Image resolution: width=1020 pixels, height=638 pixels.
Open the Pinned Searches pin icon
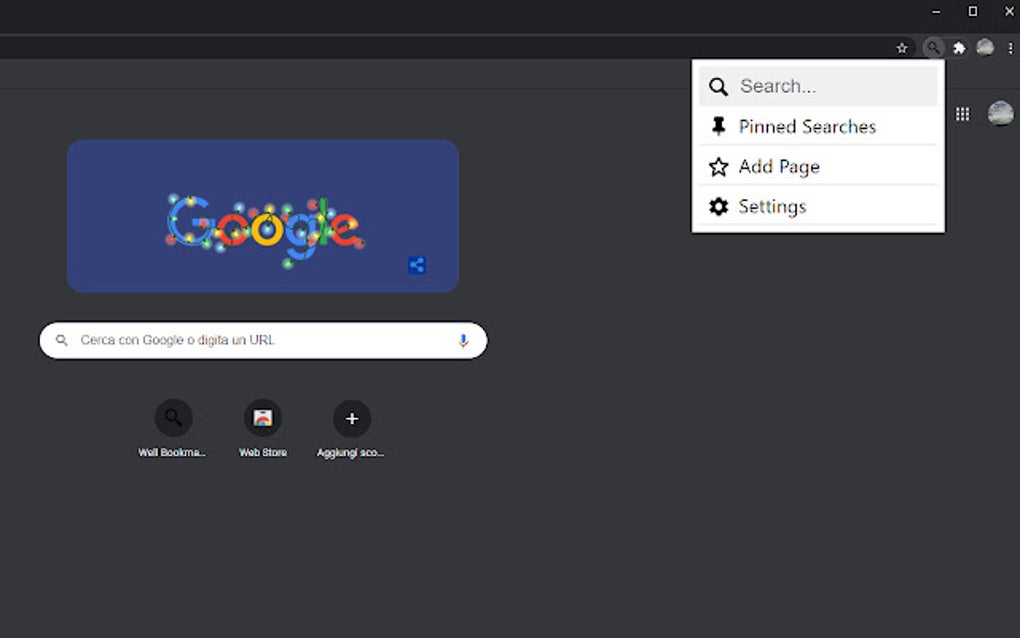tap(719, 126)
